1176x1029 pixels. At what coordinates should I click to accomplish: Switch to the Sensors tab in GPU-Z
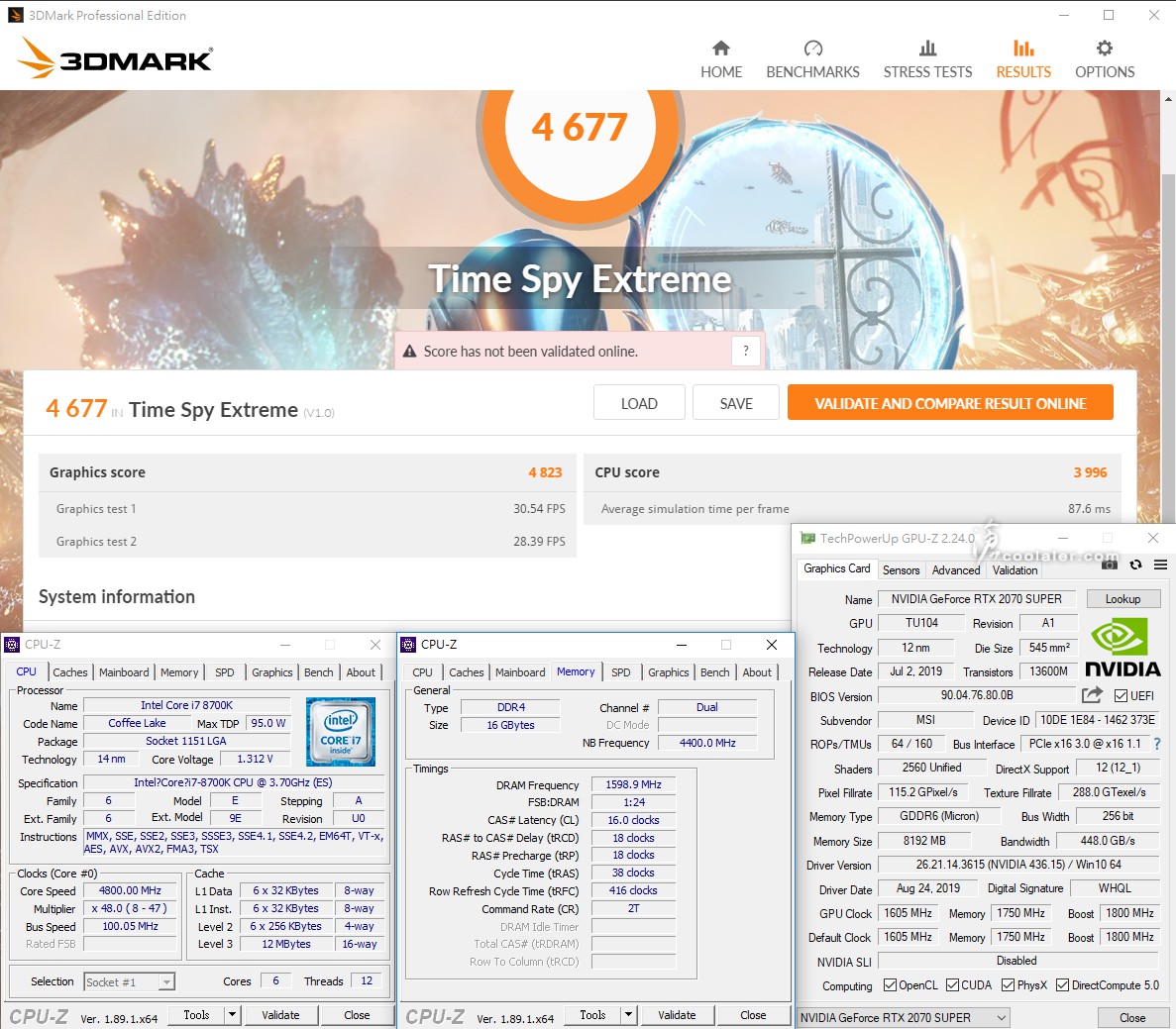pyautogui.click(x=901, y=570)
